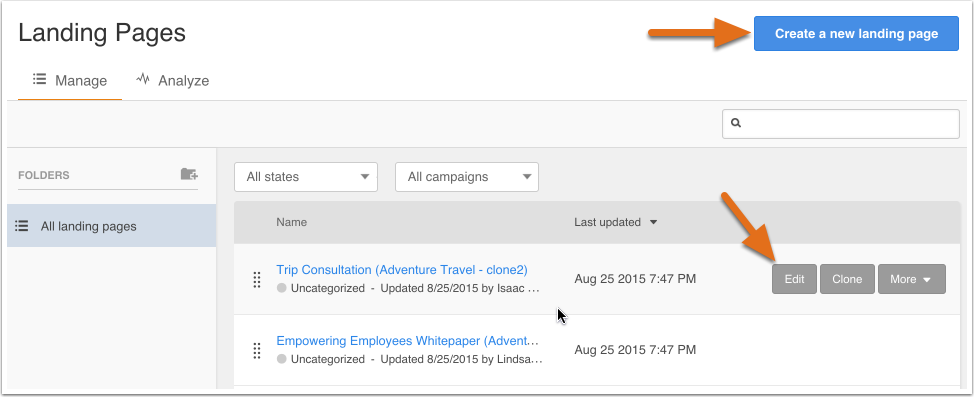The image size is (974, 397).
Task: Select the Manage tab
Action: click(70, 81)
